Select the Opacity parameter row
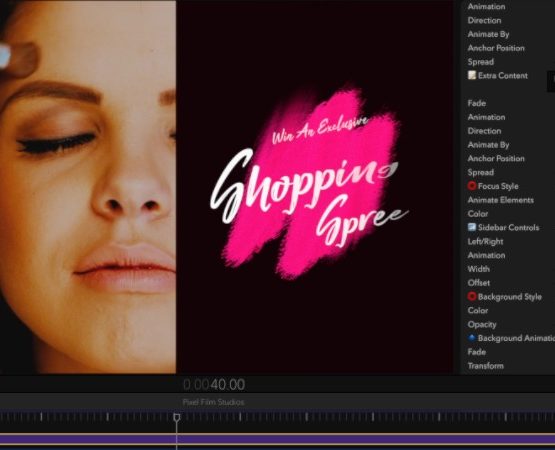 [x=482, y=324]
